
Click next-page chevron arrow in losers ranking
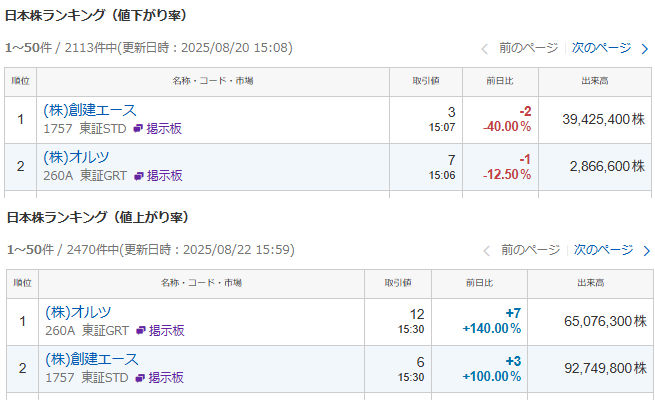click(x=645, y=49)
